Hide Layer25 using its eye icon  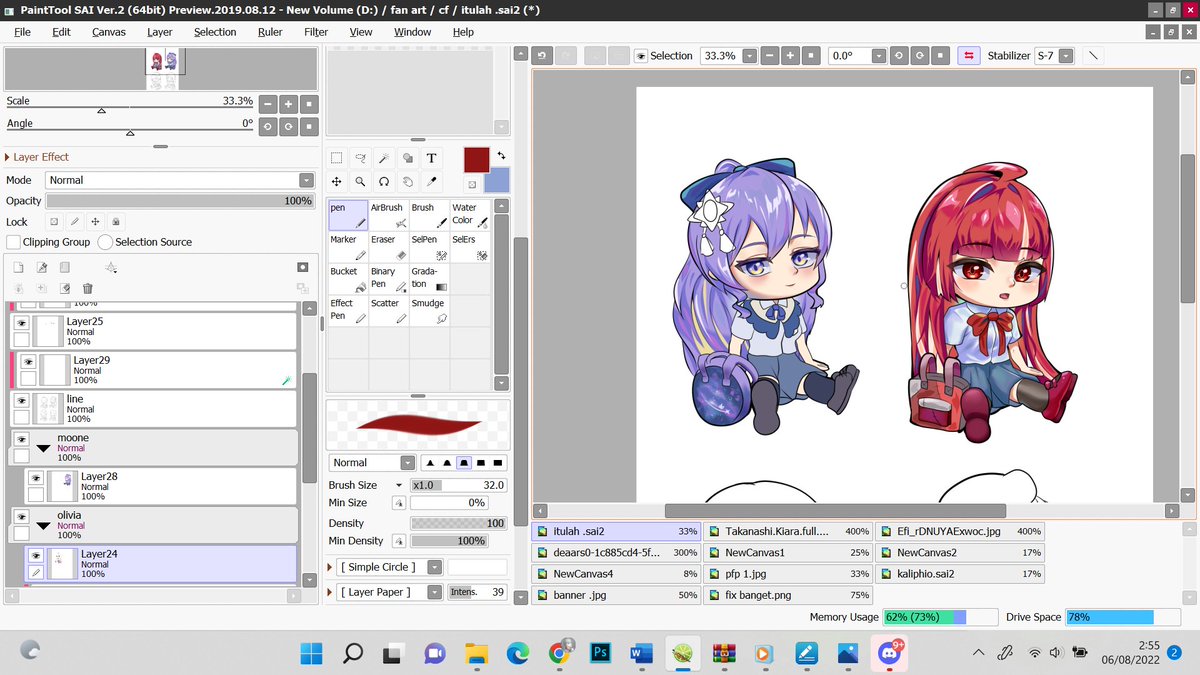tap(21, 323)
